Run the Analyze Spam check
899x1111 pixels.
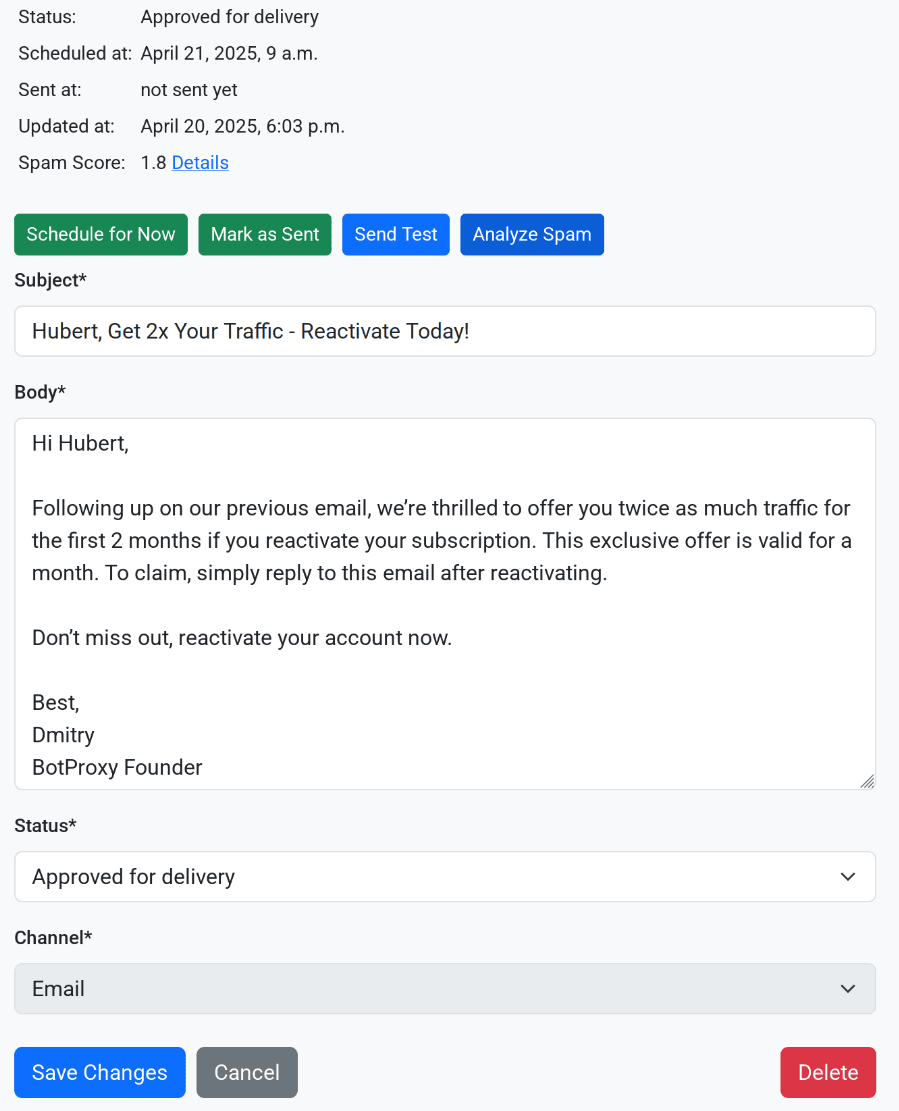532,234
